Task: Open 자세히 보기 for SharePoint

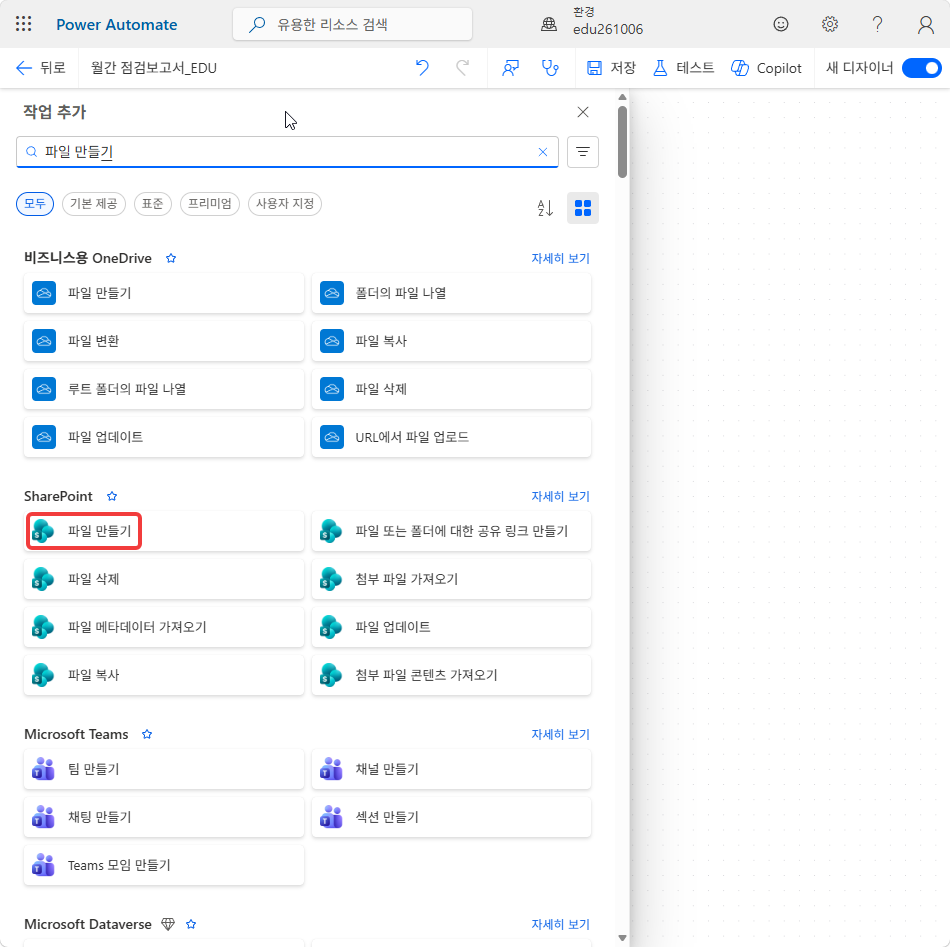Action: [560, 496]
